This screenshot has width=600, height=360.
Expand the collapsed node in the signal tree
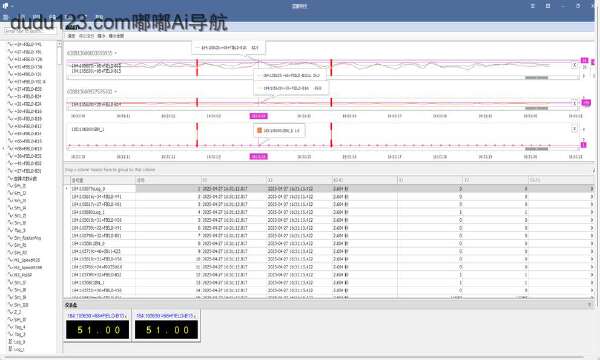pyautogui.click(x=4, y=148)
